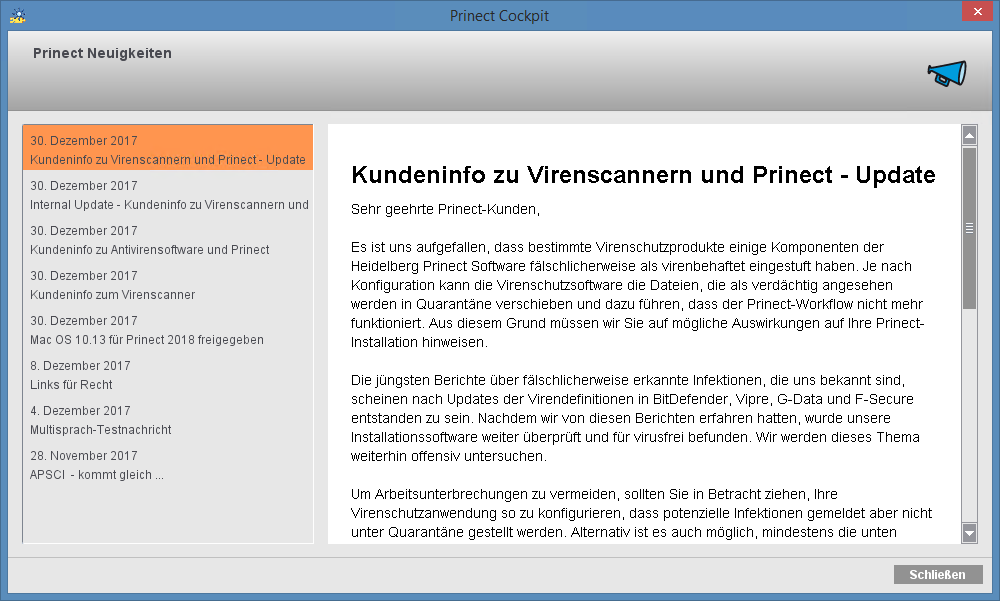Click the greeting 'Sehr geehrte Prinect-Kunden,'

445,210
